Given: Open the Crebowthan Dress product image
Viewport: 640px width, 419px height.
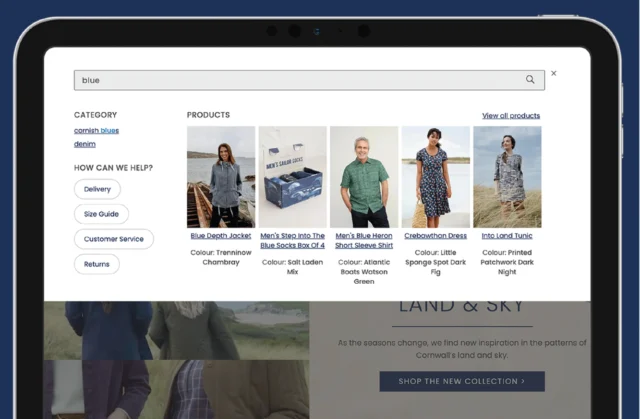Looking at the screenshot, I should pos(435,176).
